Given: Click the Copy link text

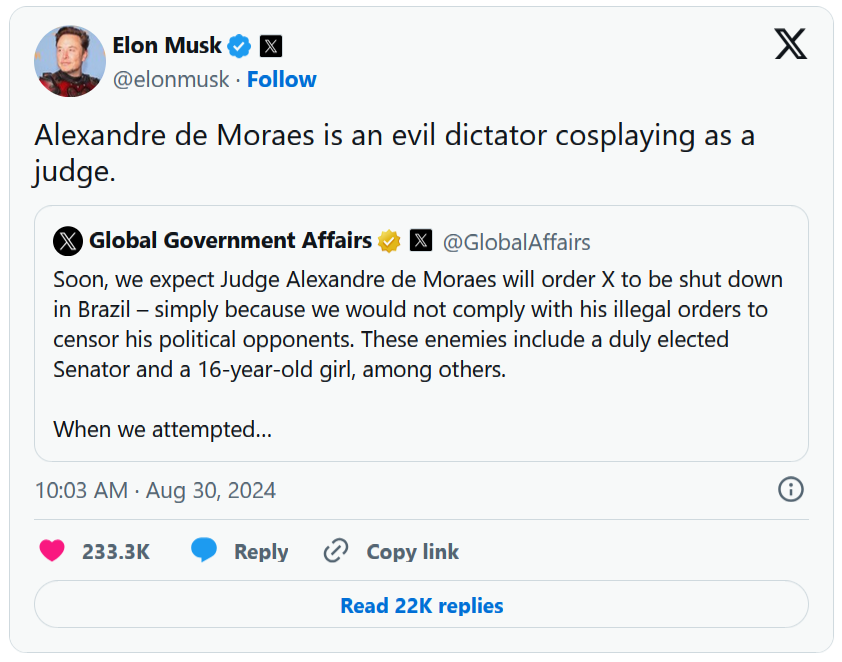Looking at the screenshot, I should click(412, 552).
